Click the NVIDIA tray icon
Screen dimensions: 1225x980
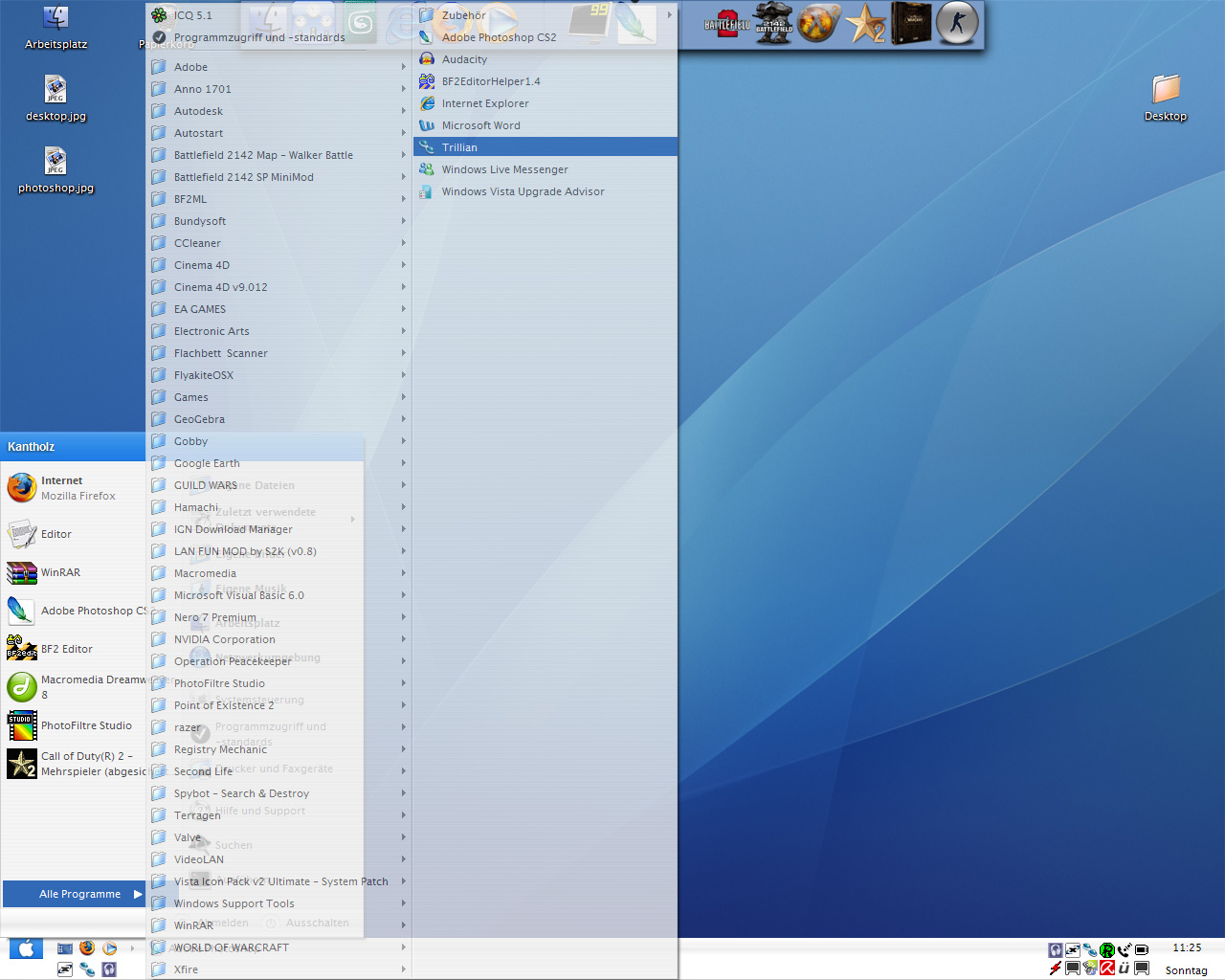coord(1090,969)
